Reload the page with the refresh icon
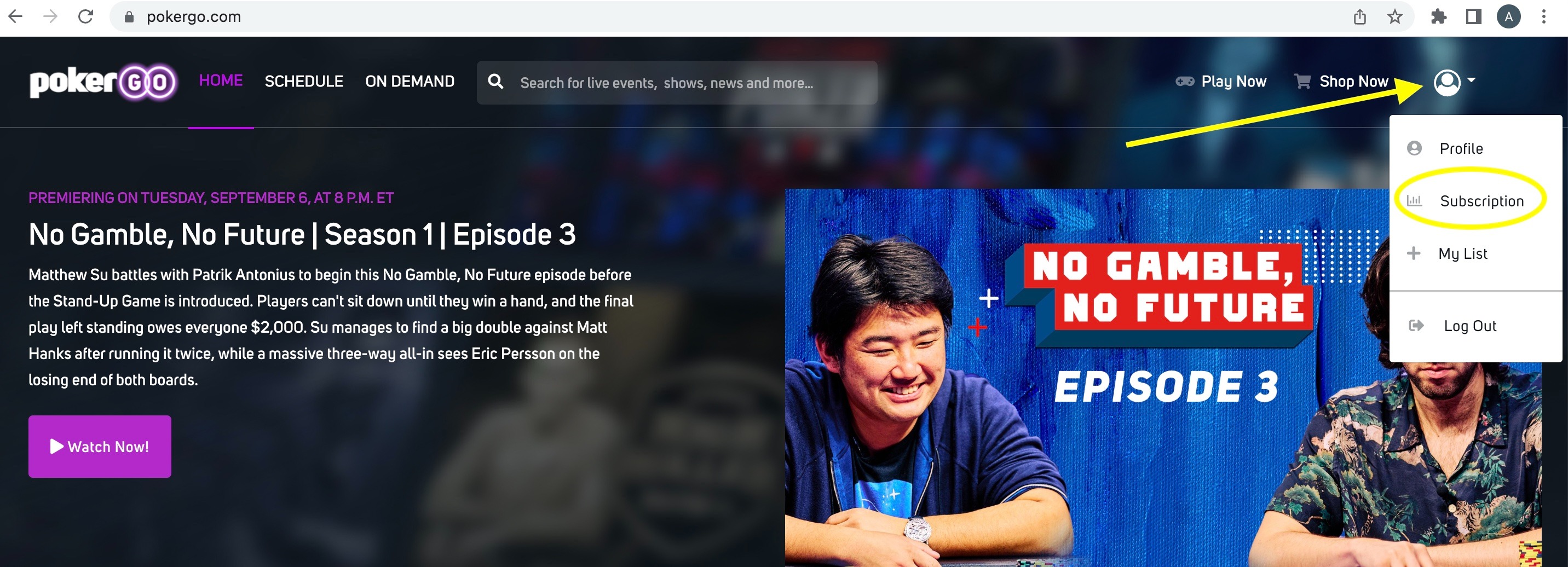Screen dimensions: 1568x567 pos(86,16)
